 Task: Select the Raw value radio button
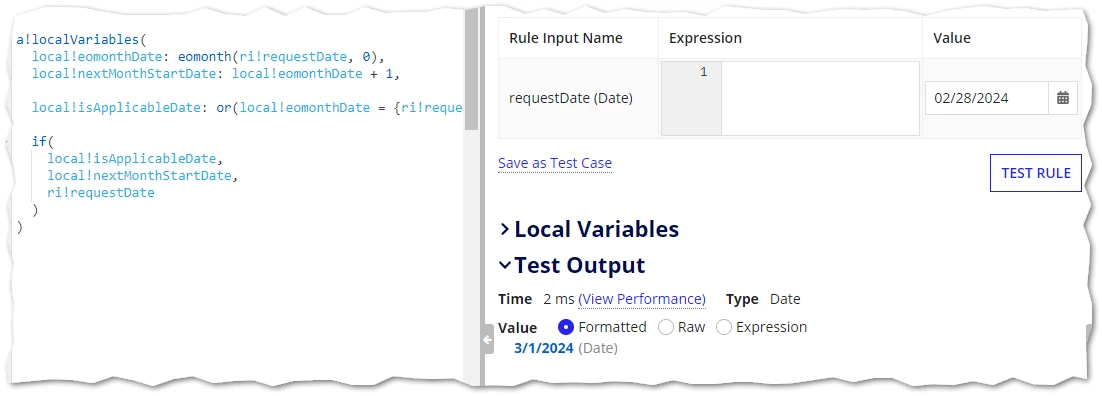(x=666, y=327)
